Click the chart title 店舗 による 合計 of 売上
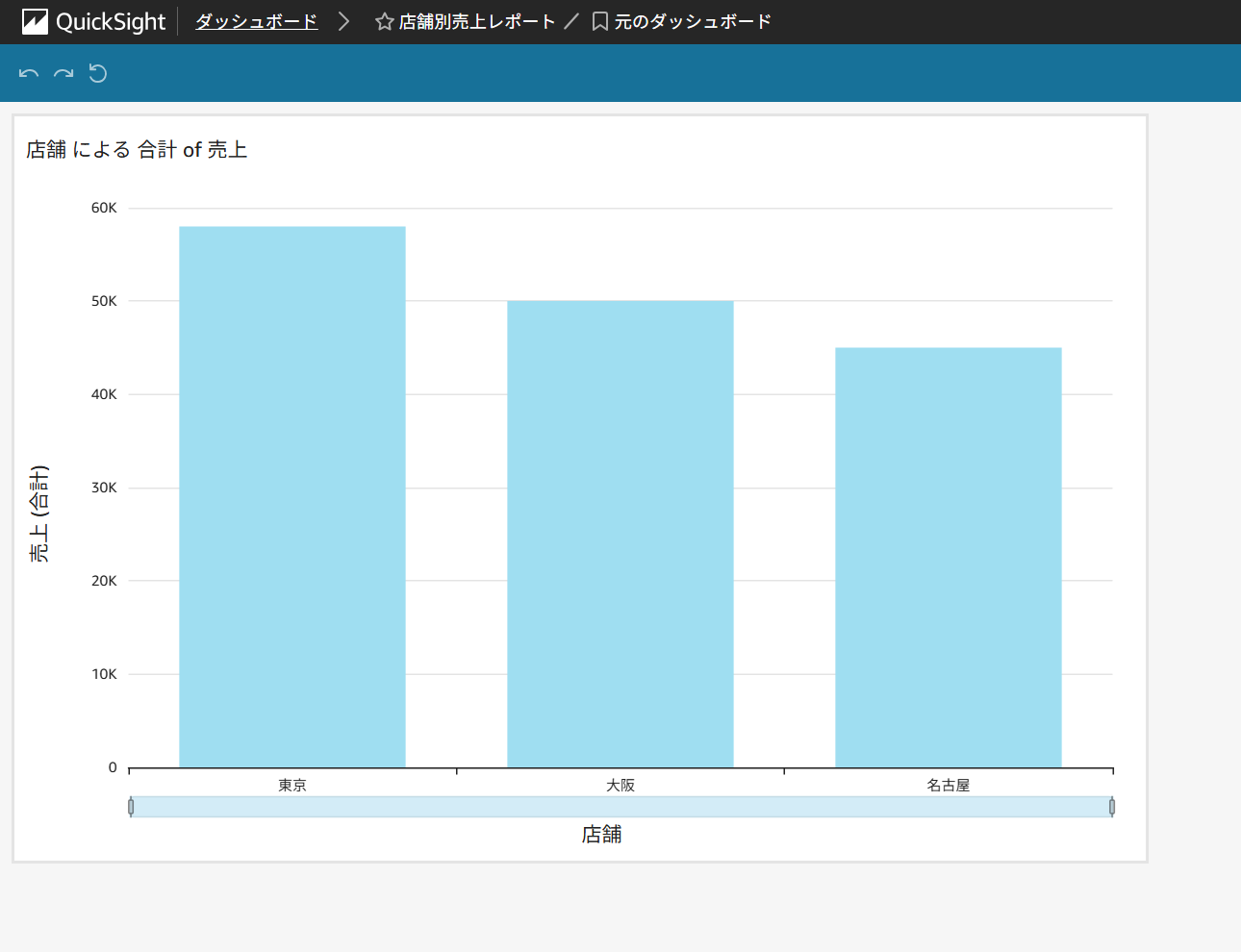 tap(137, 150)
